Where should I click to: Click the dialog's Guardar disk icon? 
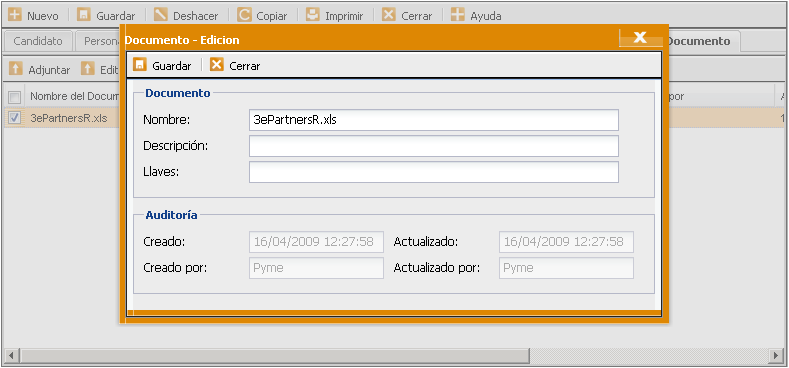(140, 65)
